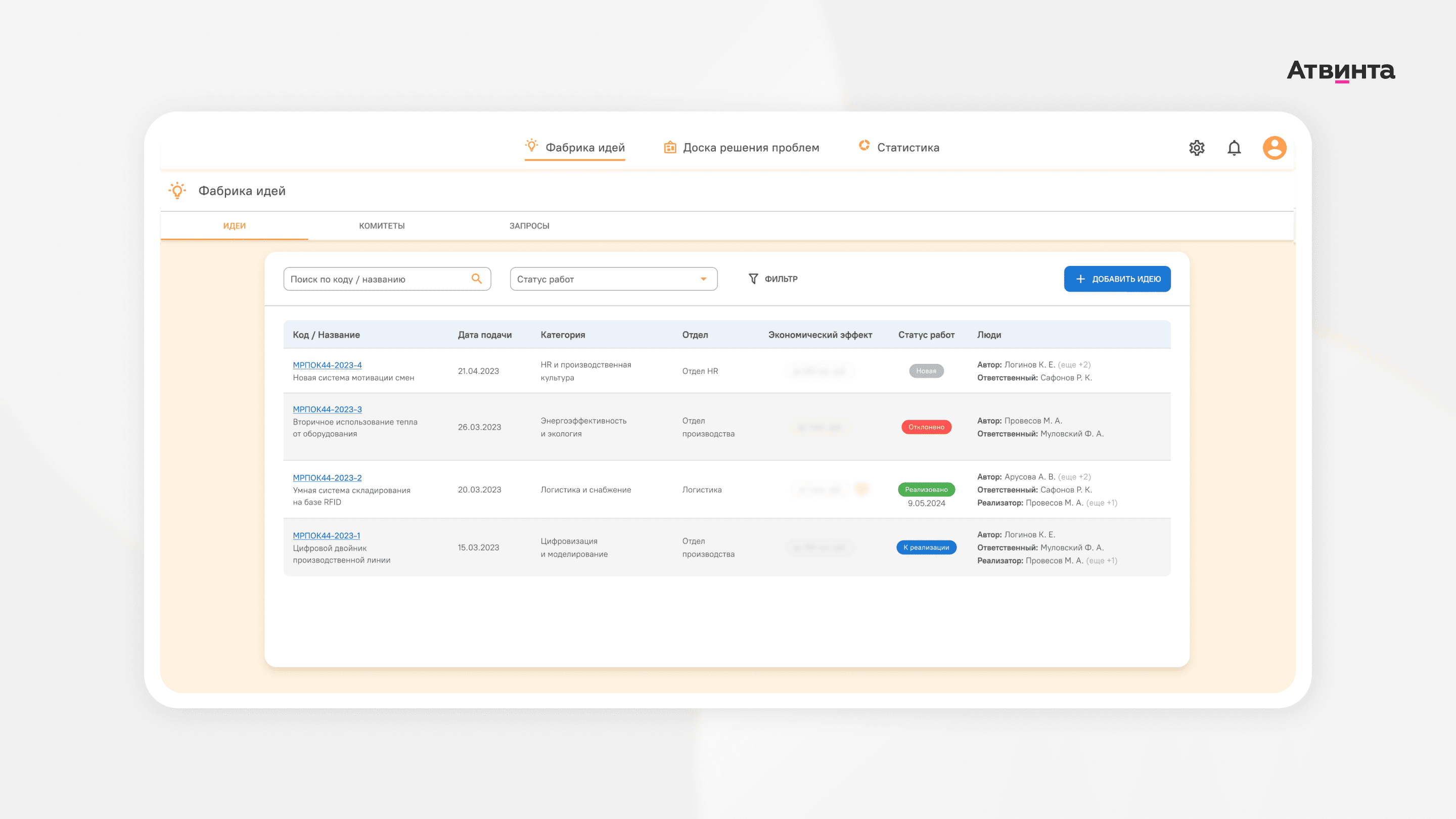1456x819 pixels.
Task: Select the ИДЕИ tab
Action: click(234, 225)
